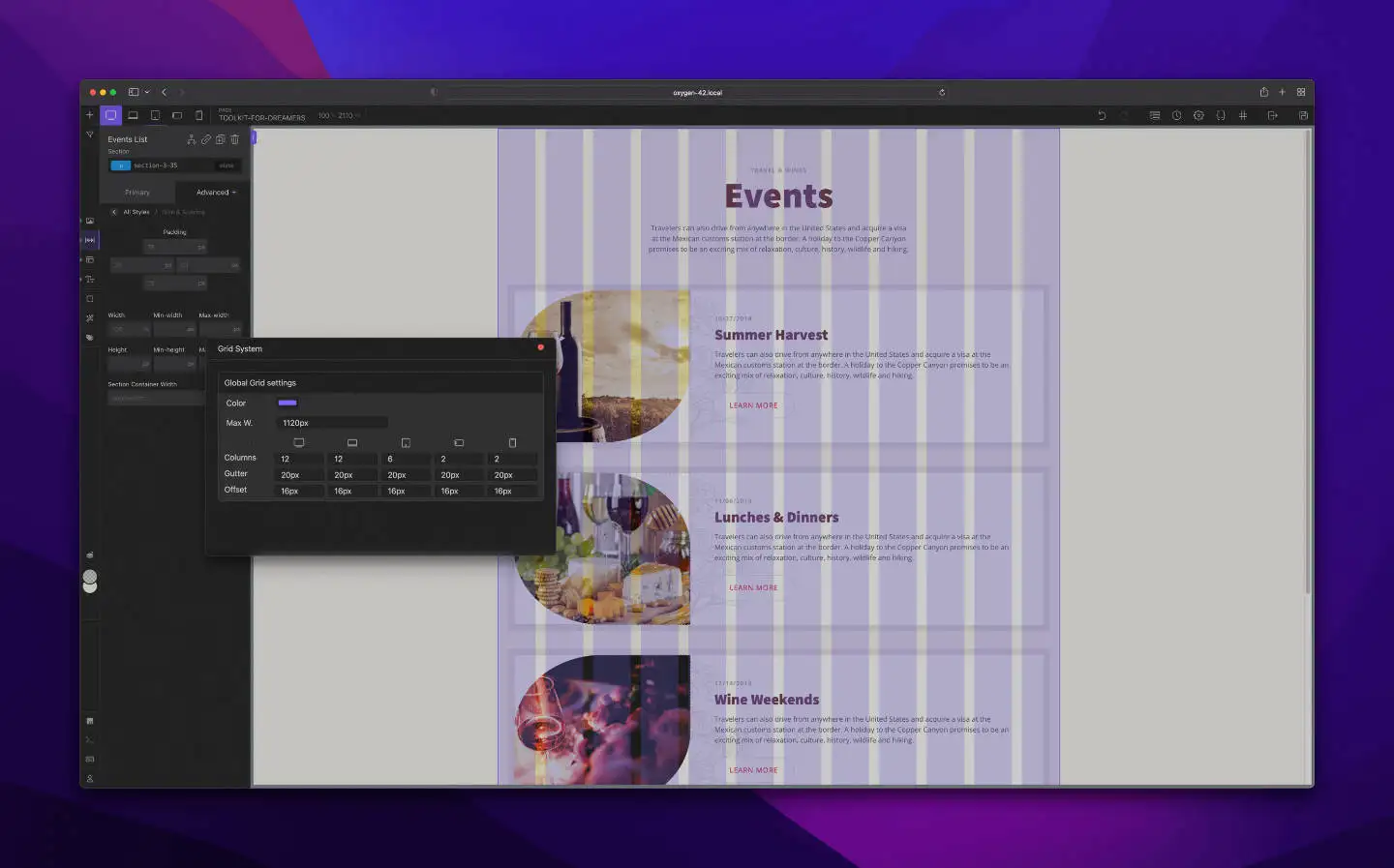Image resolution: width=1394 pixels, height=868 pixels.
Task: Go back to All Styles breadcrumb
Action: 136,212
